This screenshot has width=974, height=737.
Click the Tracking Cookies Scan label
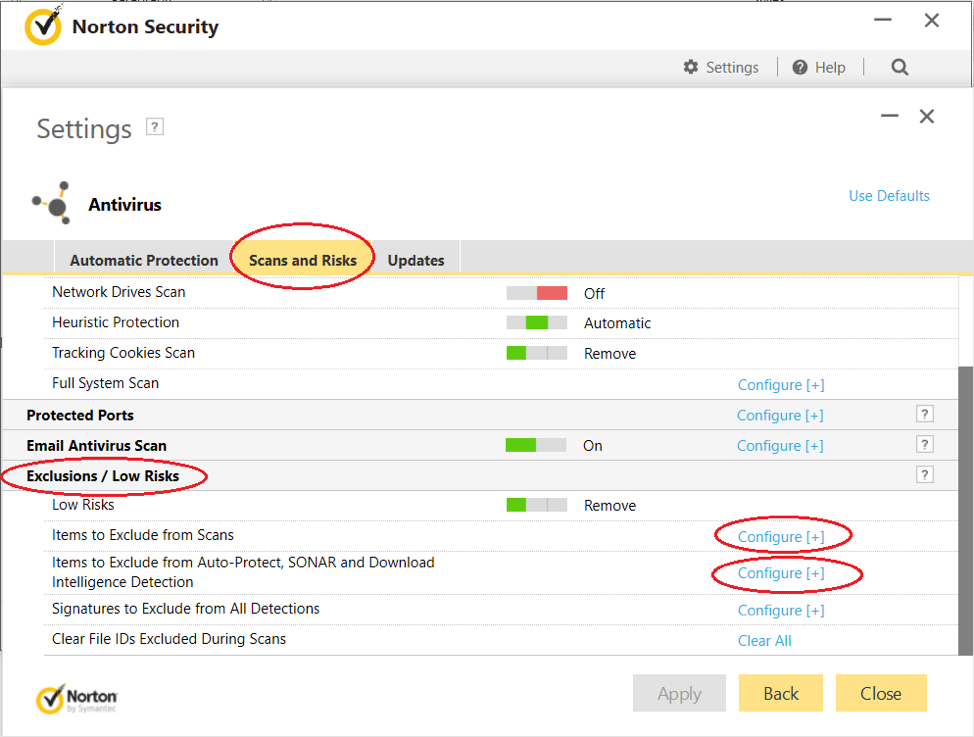[123, 353]
